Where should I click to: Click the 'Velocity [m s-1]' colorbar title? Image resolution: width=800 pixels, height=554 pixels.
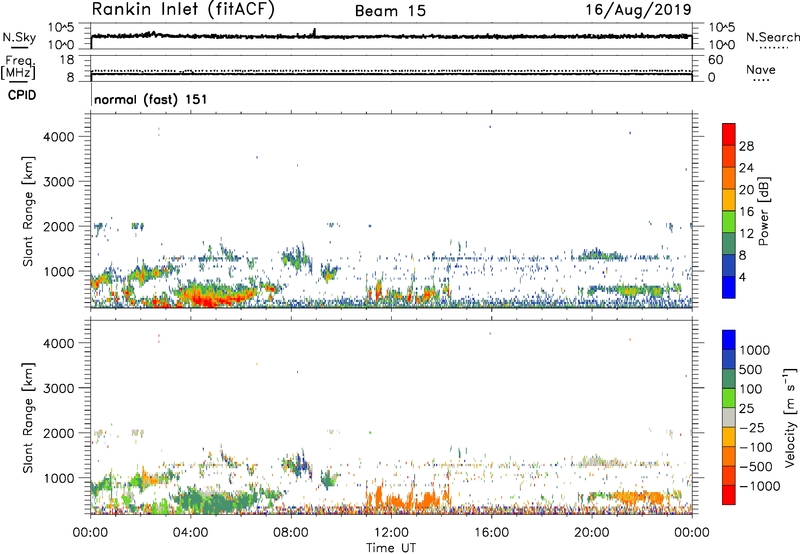click(790, 417)
